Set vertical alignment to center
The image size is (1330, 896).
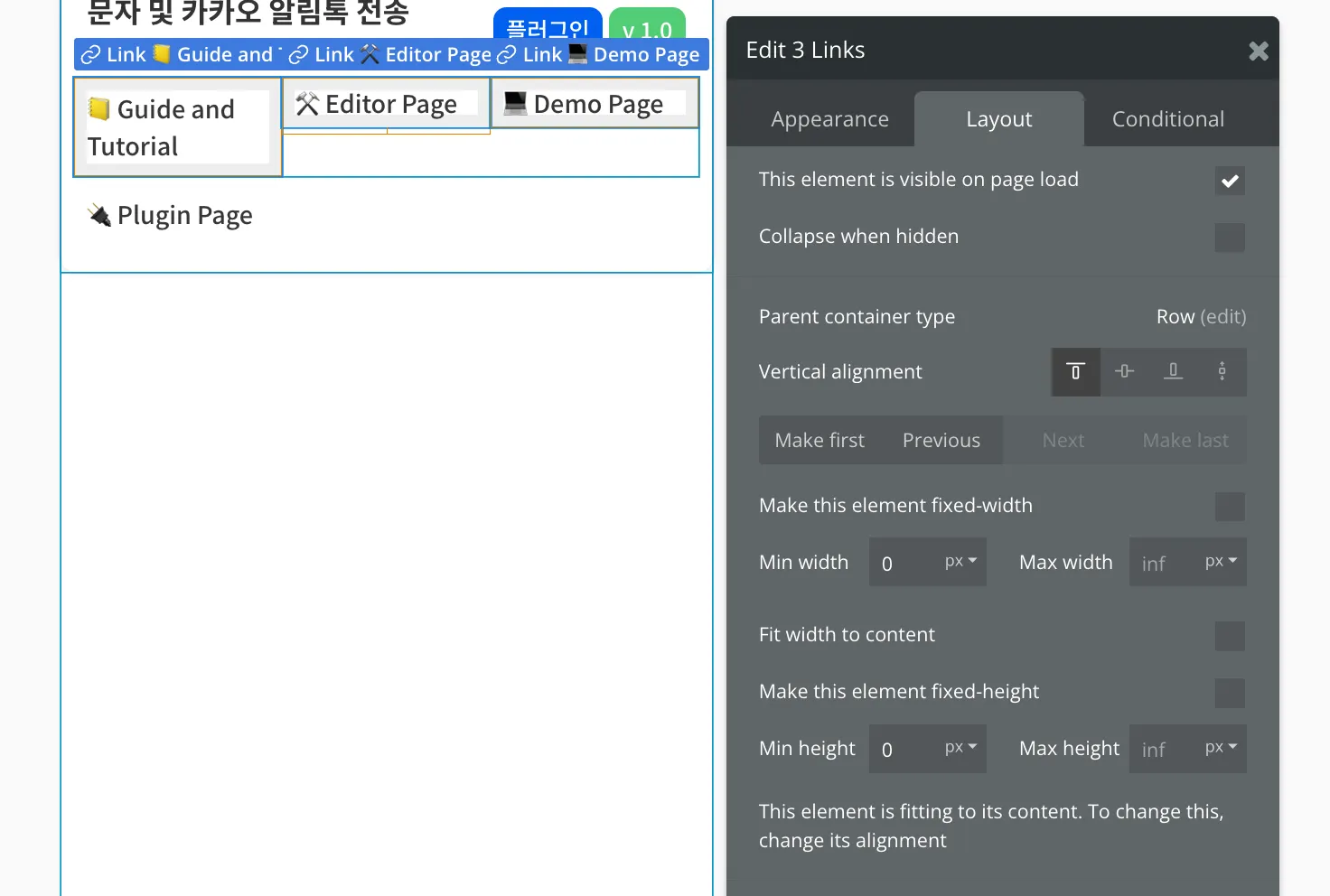1124,372
